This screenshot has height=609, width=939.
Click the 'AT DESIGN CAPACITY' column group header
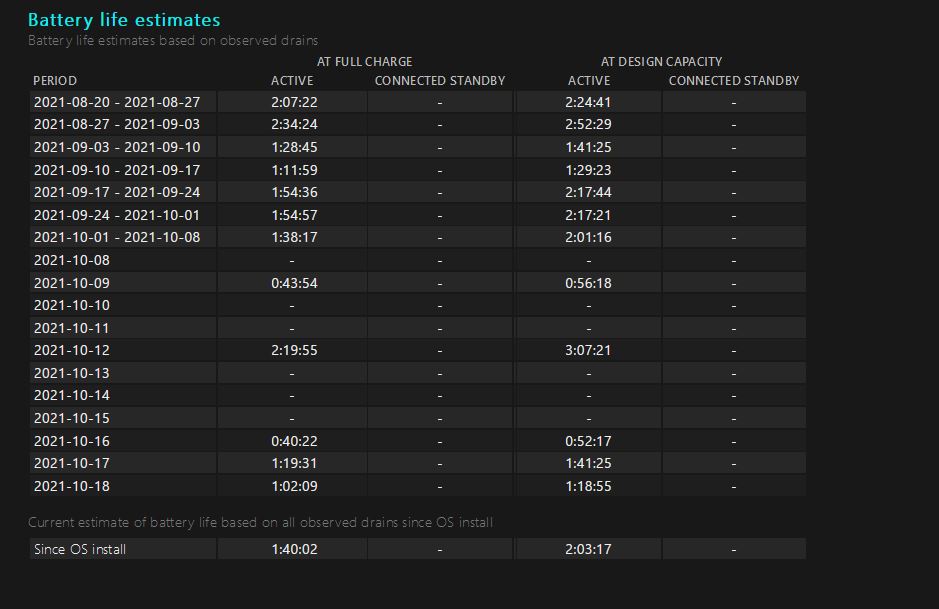coord(661,62)
